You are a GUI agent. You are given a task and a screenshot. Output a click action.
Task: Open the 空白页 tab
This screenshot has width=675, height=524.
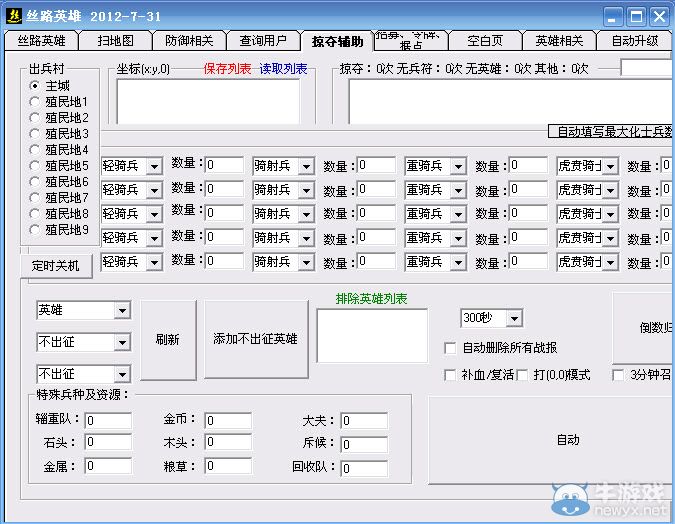point(485,41)
